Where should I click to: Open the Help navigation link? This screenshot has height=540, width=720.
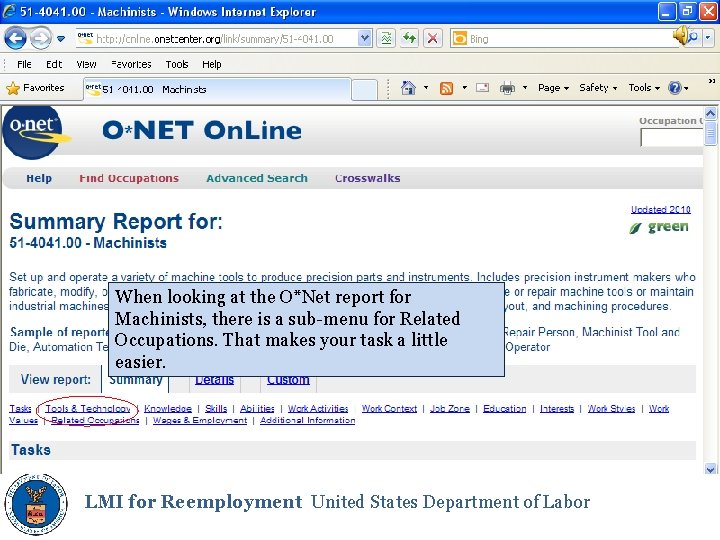pos(39,178)
